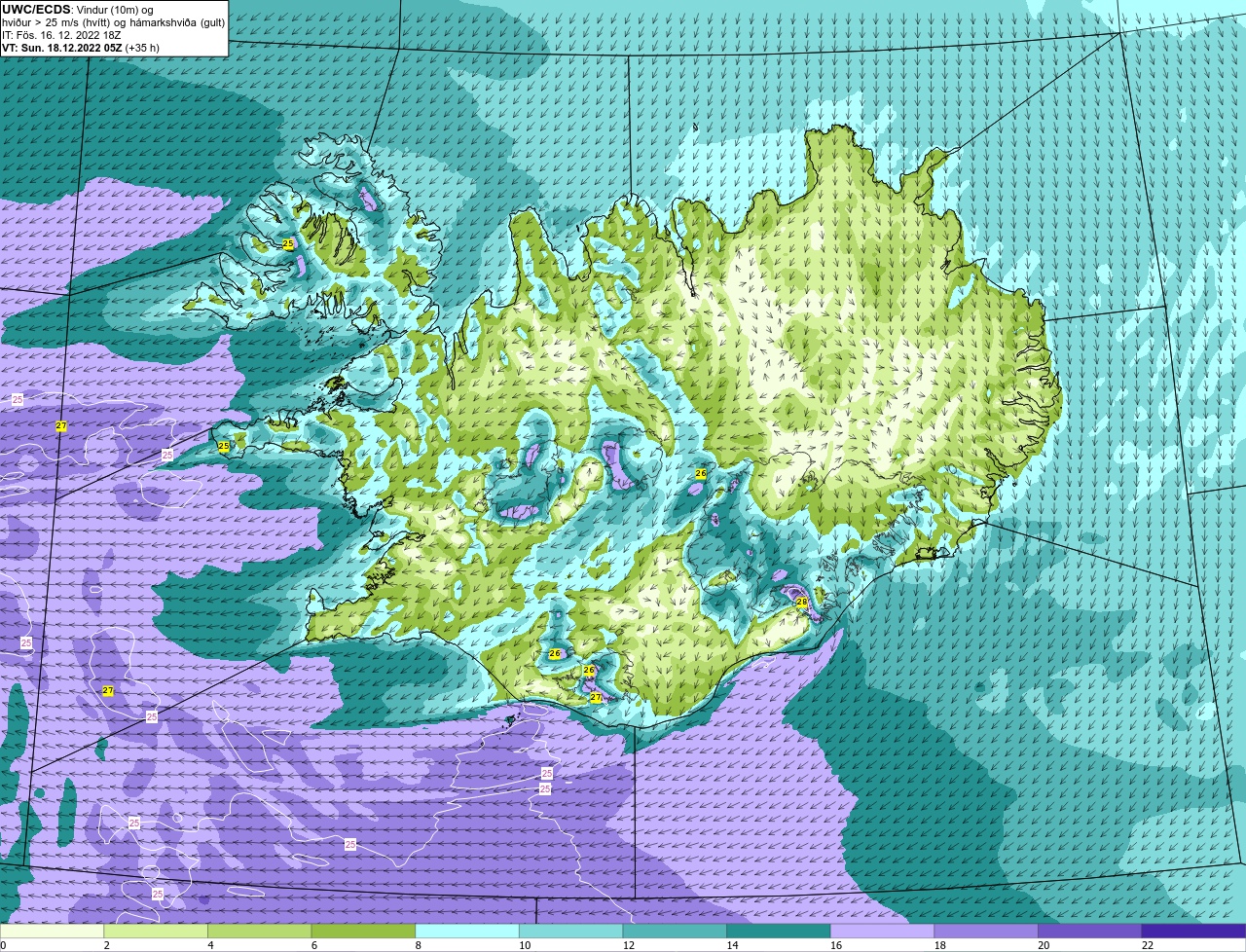Click the "UWC/ECDS" title text
1246x952 pixels.
click(x=36, y=10)
